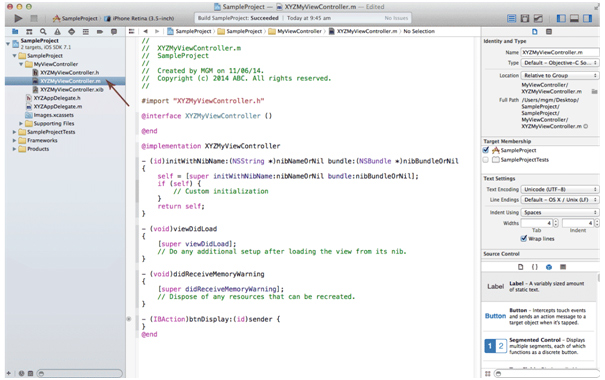Collapse the MyViewController group

click(21, 64)
